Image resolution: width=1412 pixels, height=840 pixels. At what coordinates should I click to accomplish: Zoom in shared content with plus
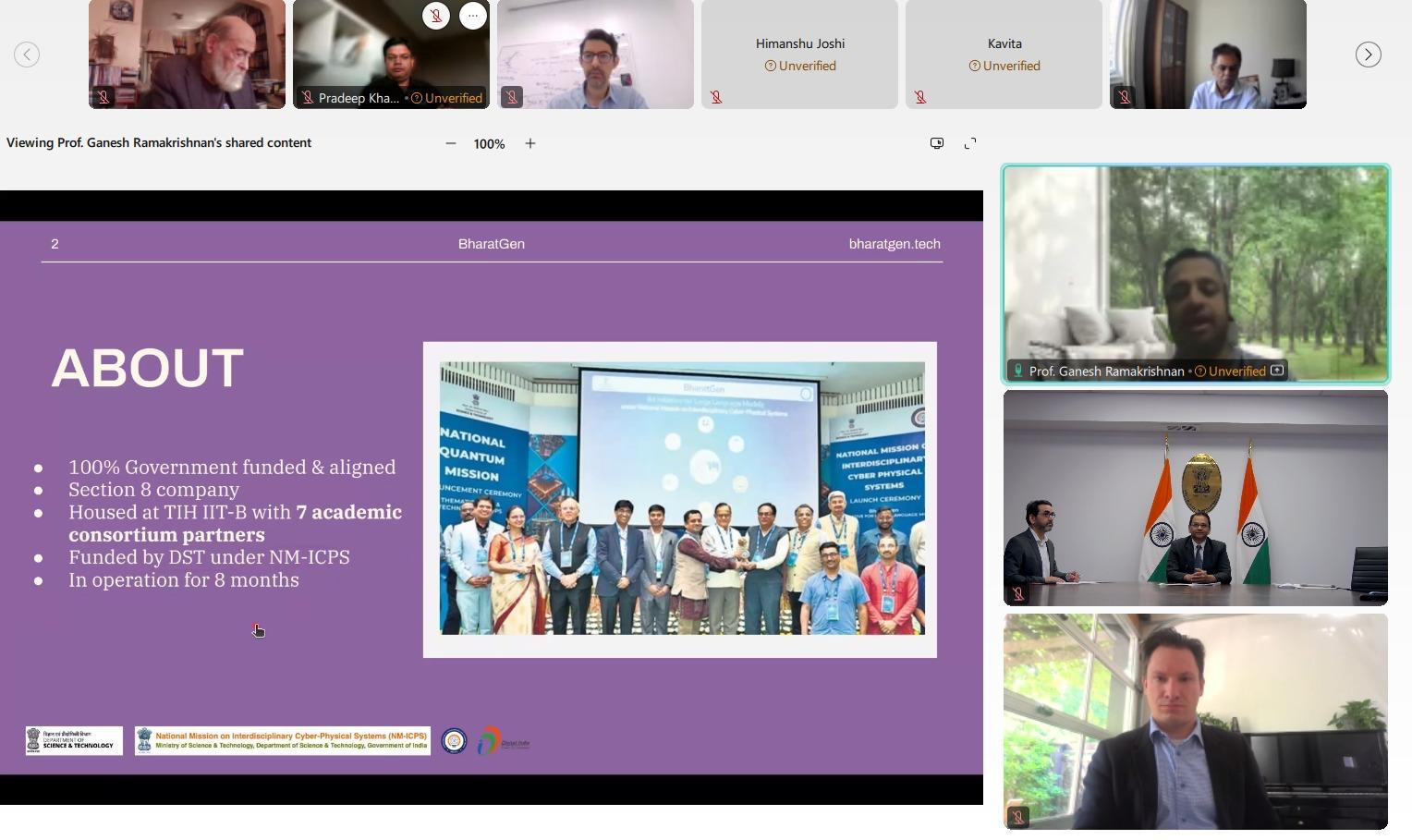(530, 143)
